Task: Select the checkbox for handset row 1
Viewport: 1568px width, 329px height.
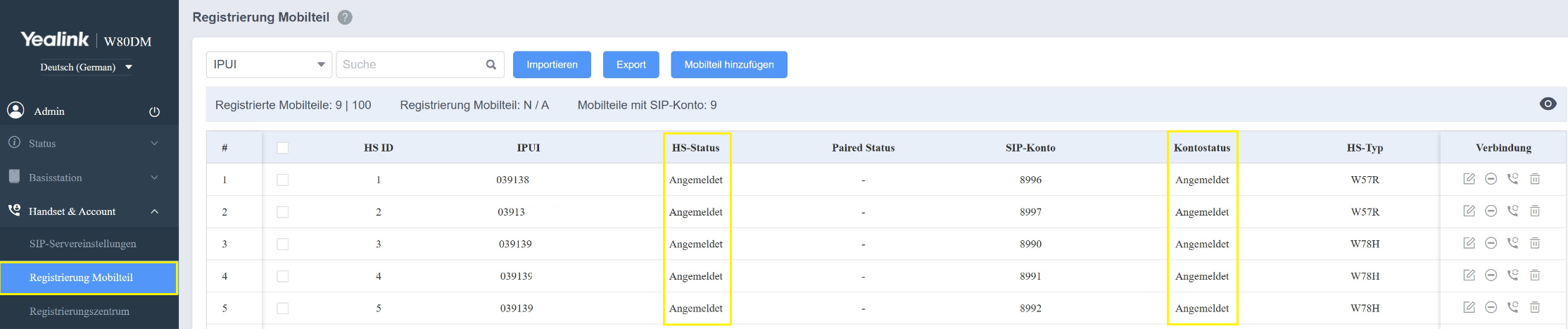Action: coord(283,180)
